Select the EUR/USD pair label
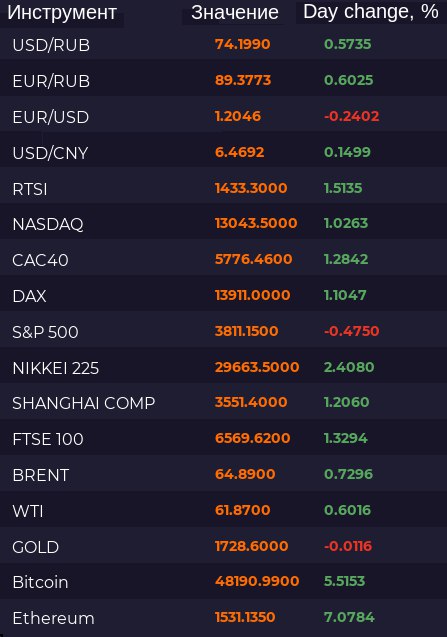Image resolution: width=447 pixels, height=637 pixels. [x=51, y=117]
